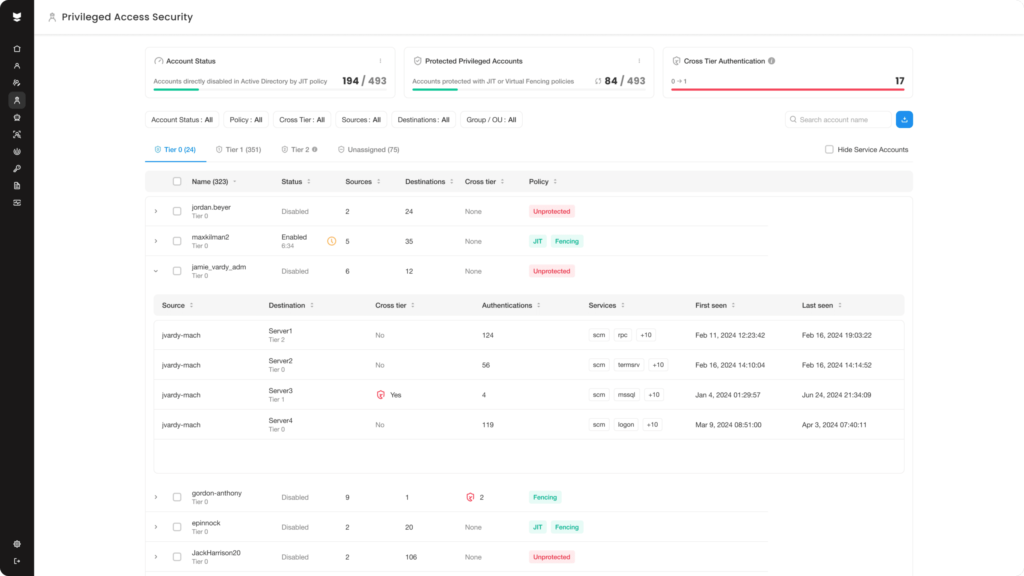Click the orange clock icon for maxkilman2
The height and width of the screenshot is (576, 1024).
[x=332, y=241]
